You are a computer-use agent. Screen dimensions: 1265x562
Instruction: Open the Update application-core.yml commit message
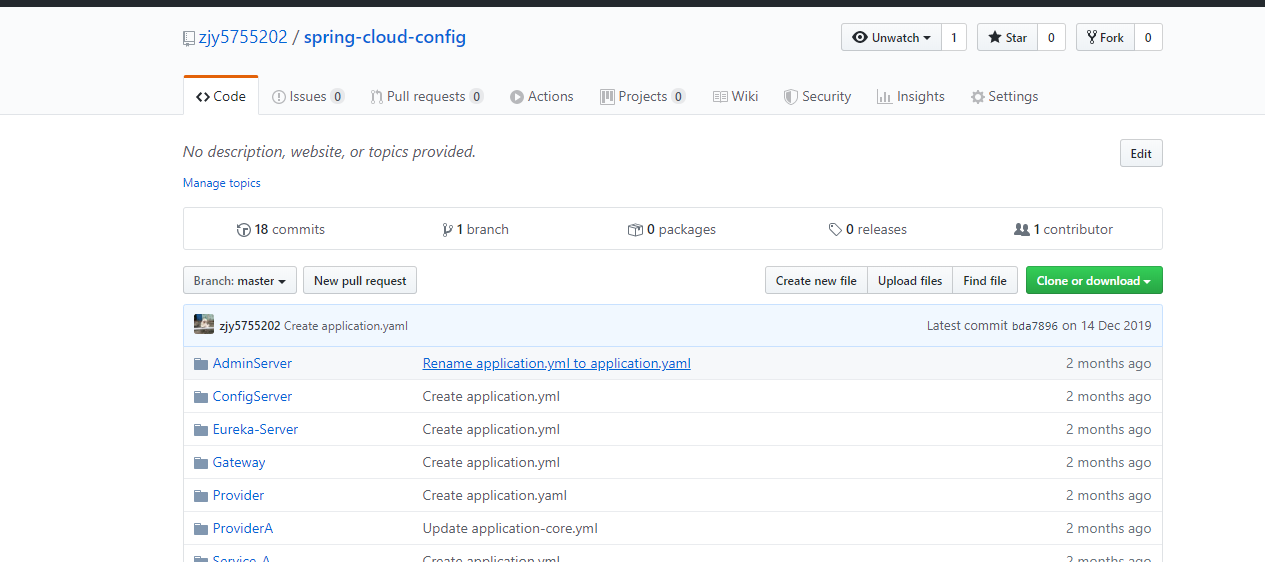(510, 529)
